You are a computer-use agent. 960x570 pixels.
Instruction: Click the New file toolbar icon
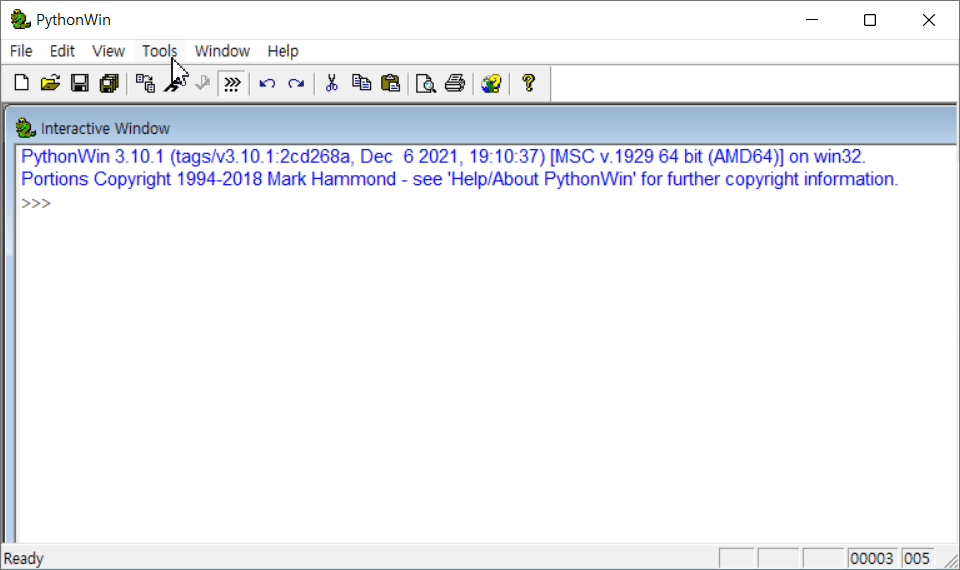(21, 83)
